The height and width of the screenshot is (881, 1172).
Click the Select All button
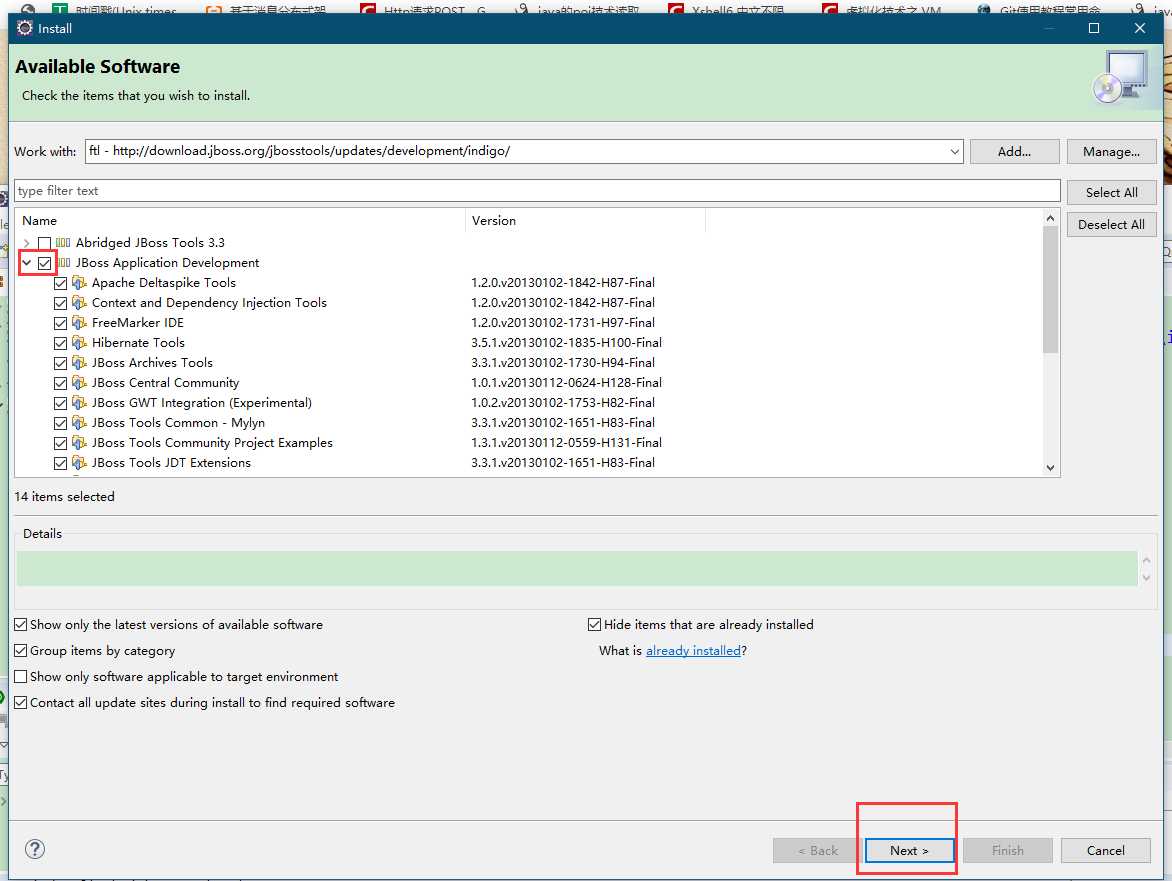pyautogui.click(x=1111, y=193)
